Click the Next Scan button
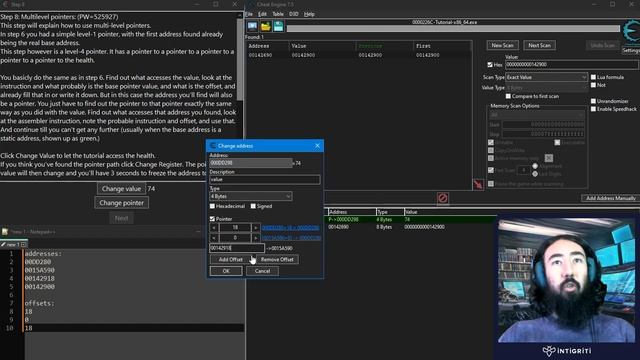This screenshot has height=360, width=640. (539, 45)
